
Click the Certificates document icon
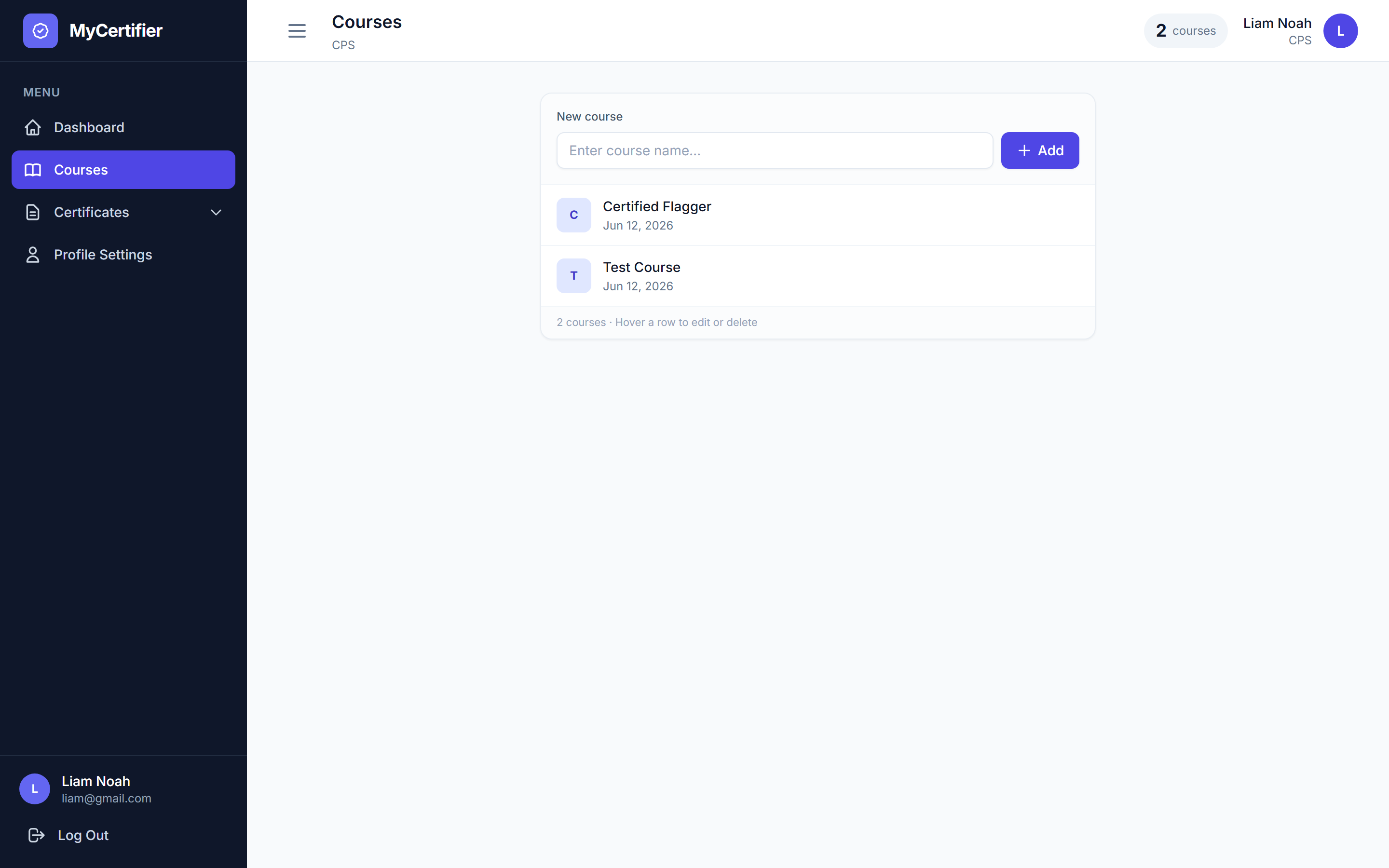pyautogui.click(x=33, y=212)
